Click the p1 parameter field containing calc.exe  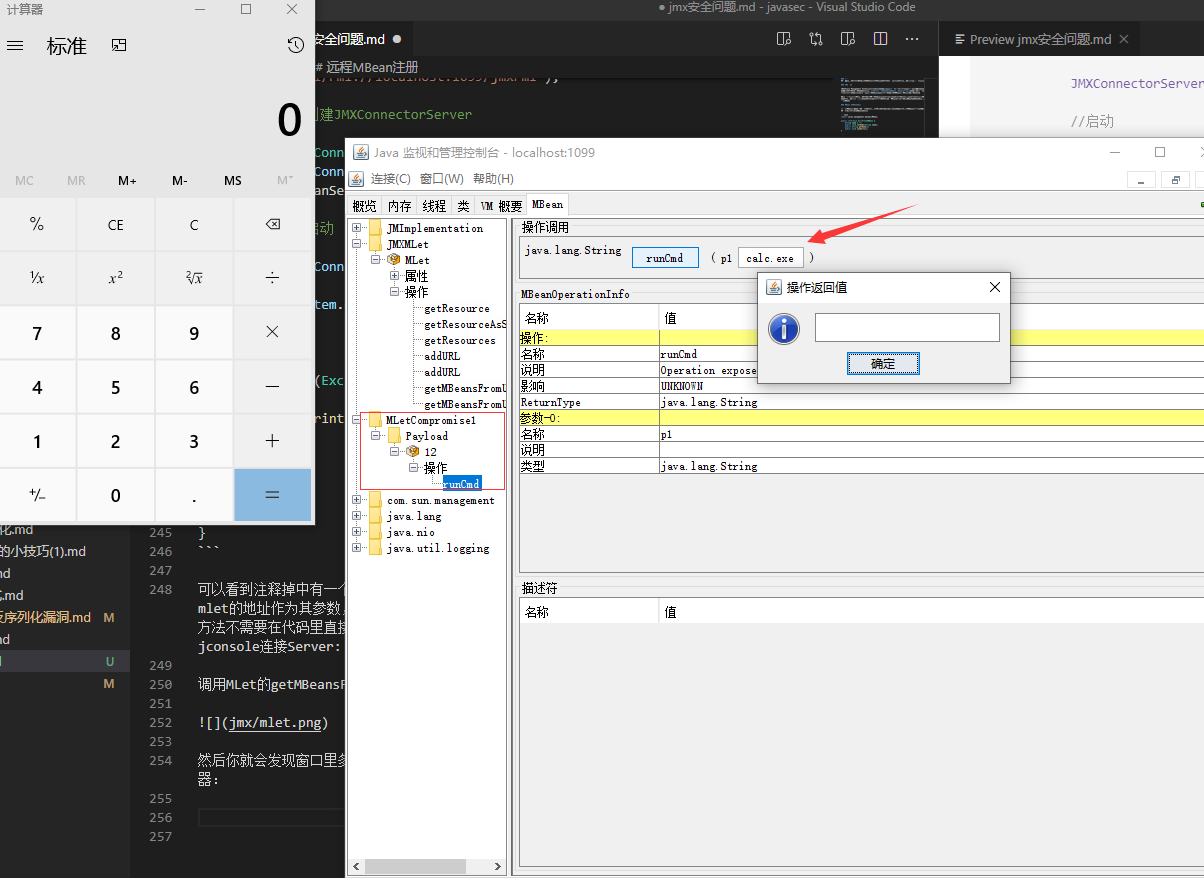click(771, 258)
